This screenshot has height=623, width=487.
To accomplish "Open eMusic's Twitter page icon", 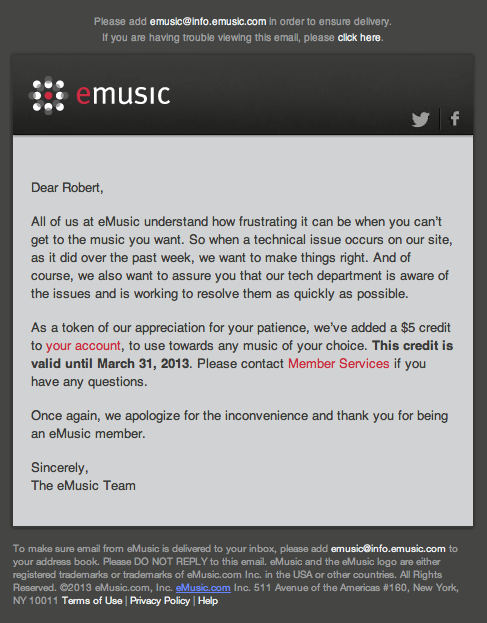I will pos(421,119).
